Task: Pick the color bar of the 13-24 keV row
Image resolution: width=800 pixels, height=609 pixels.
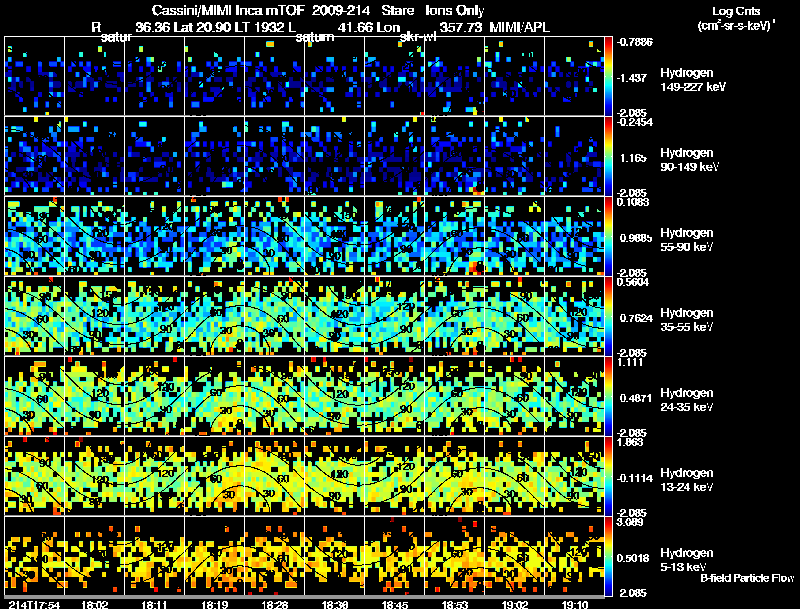Action: 608,477
